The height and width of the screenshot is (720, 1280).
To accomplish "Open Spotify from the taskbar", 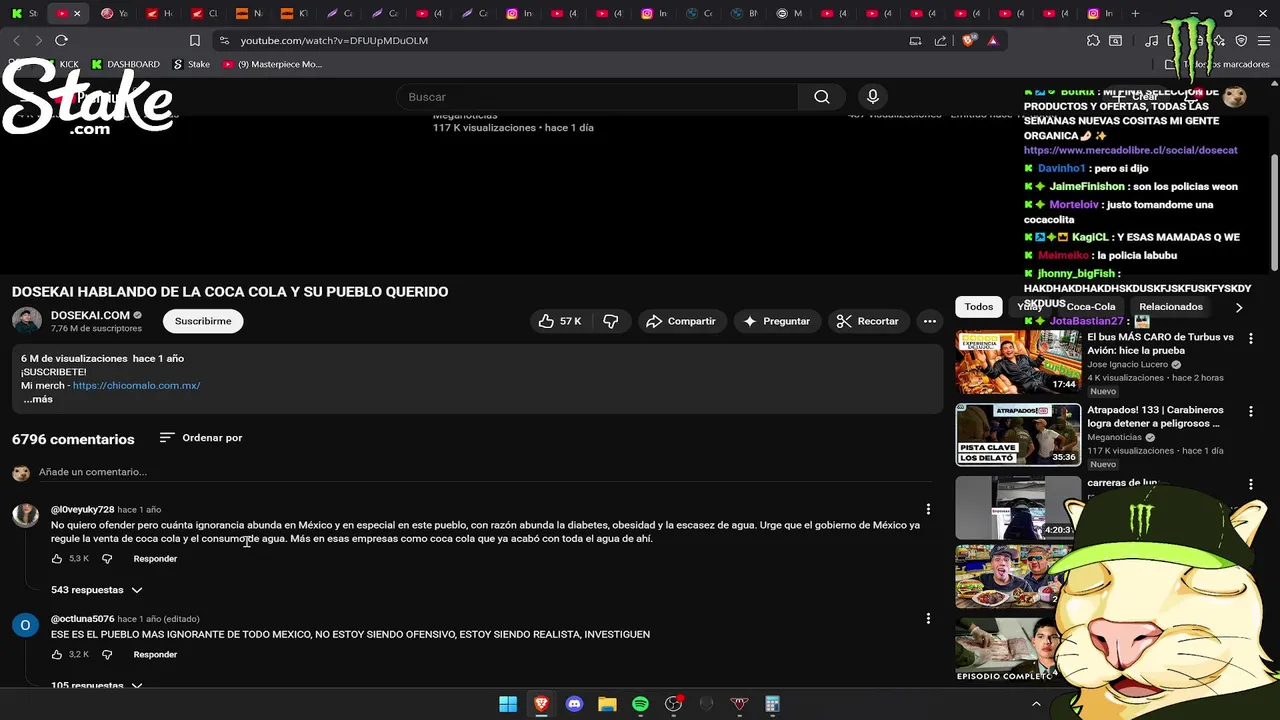I will (640, 704).
